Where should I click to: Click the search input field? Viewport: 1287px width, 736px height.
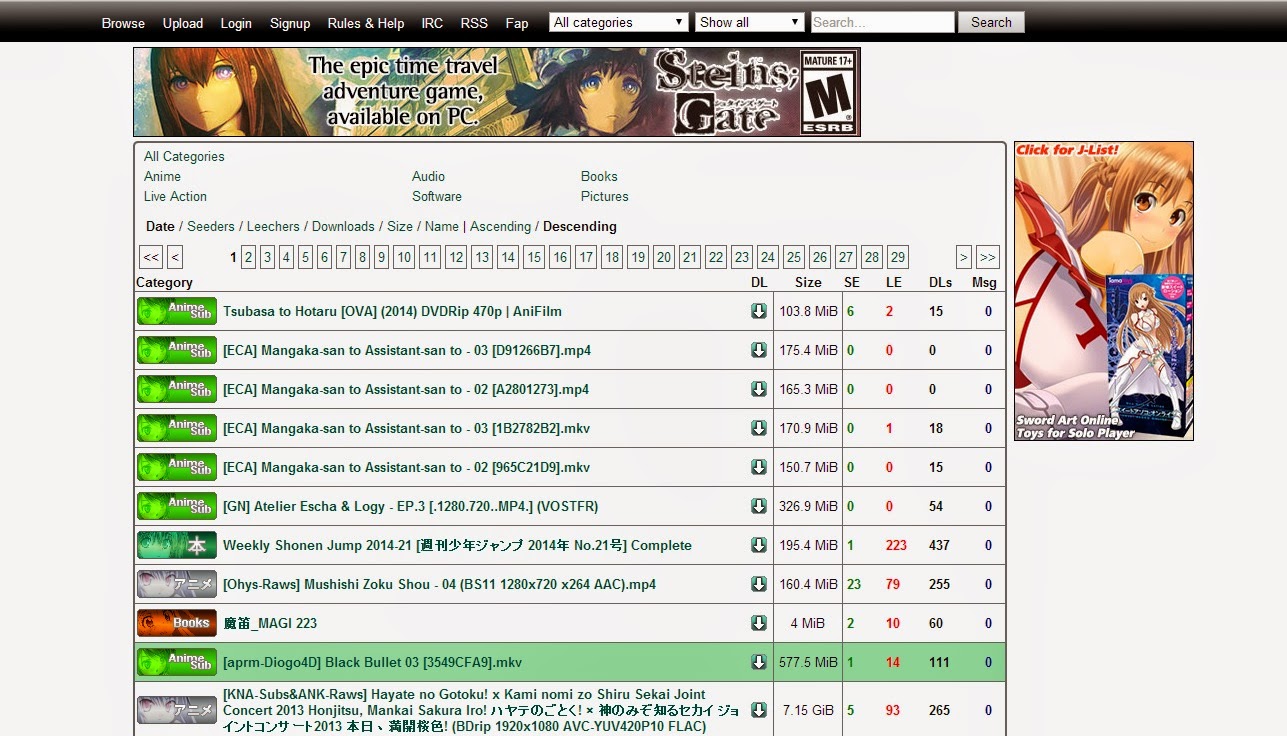pyautogui.click(x=882, y=22)
